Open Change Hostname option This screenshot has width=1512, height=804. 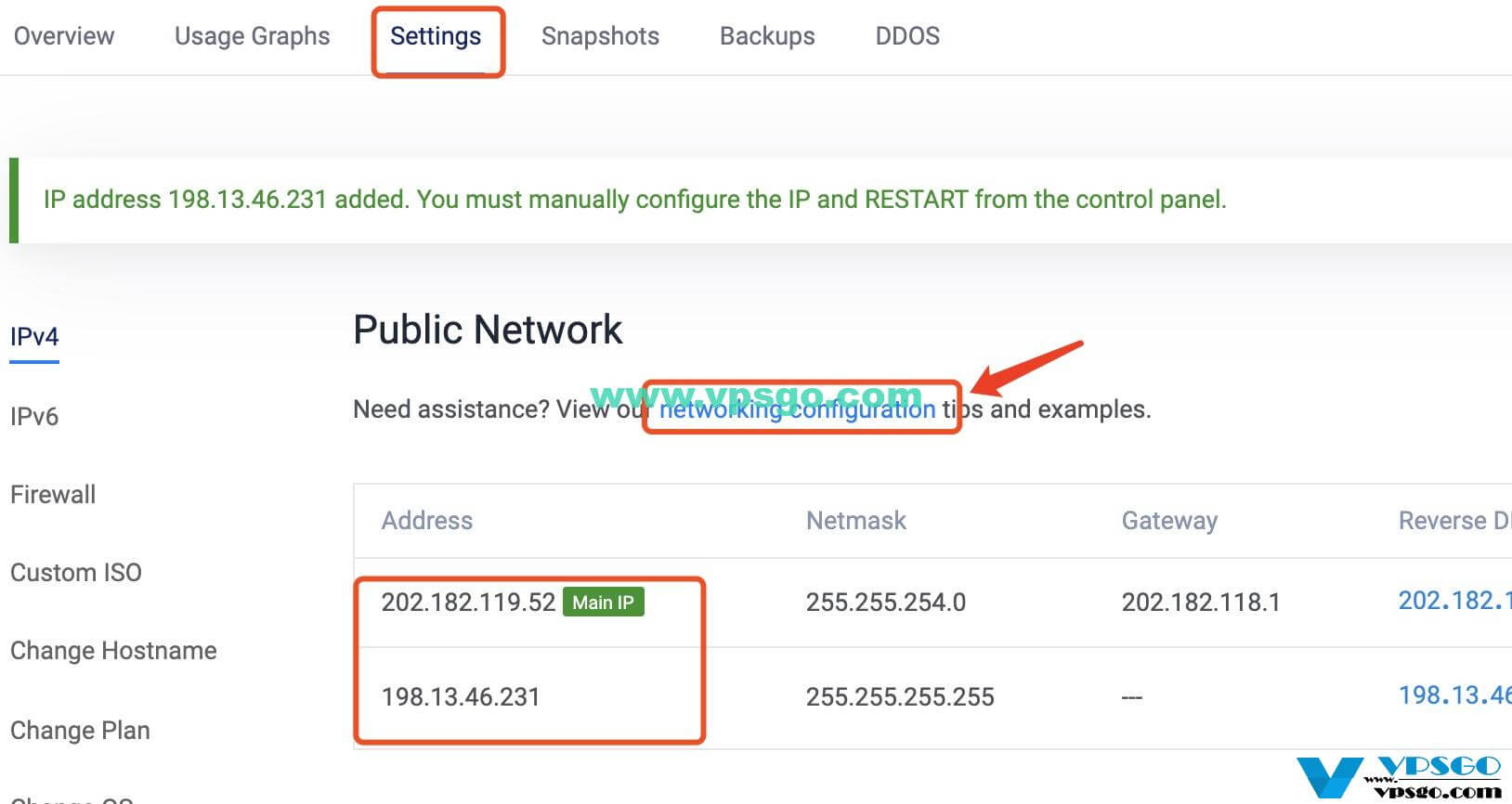pos(113,650)
